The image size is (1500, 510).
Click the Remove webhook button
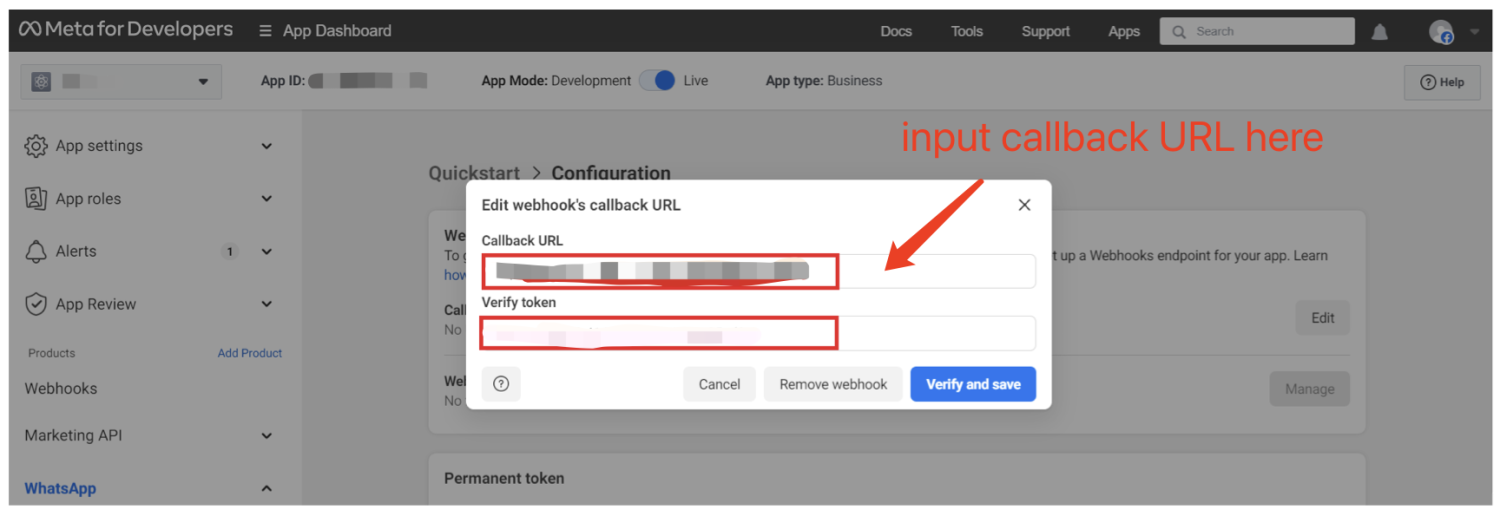click(x=833, y=384)
